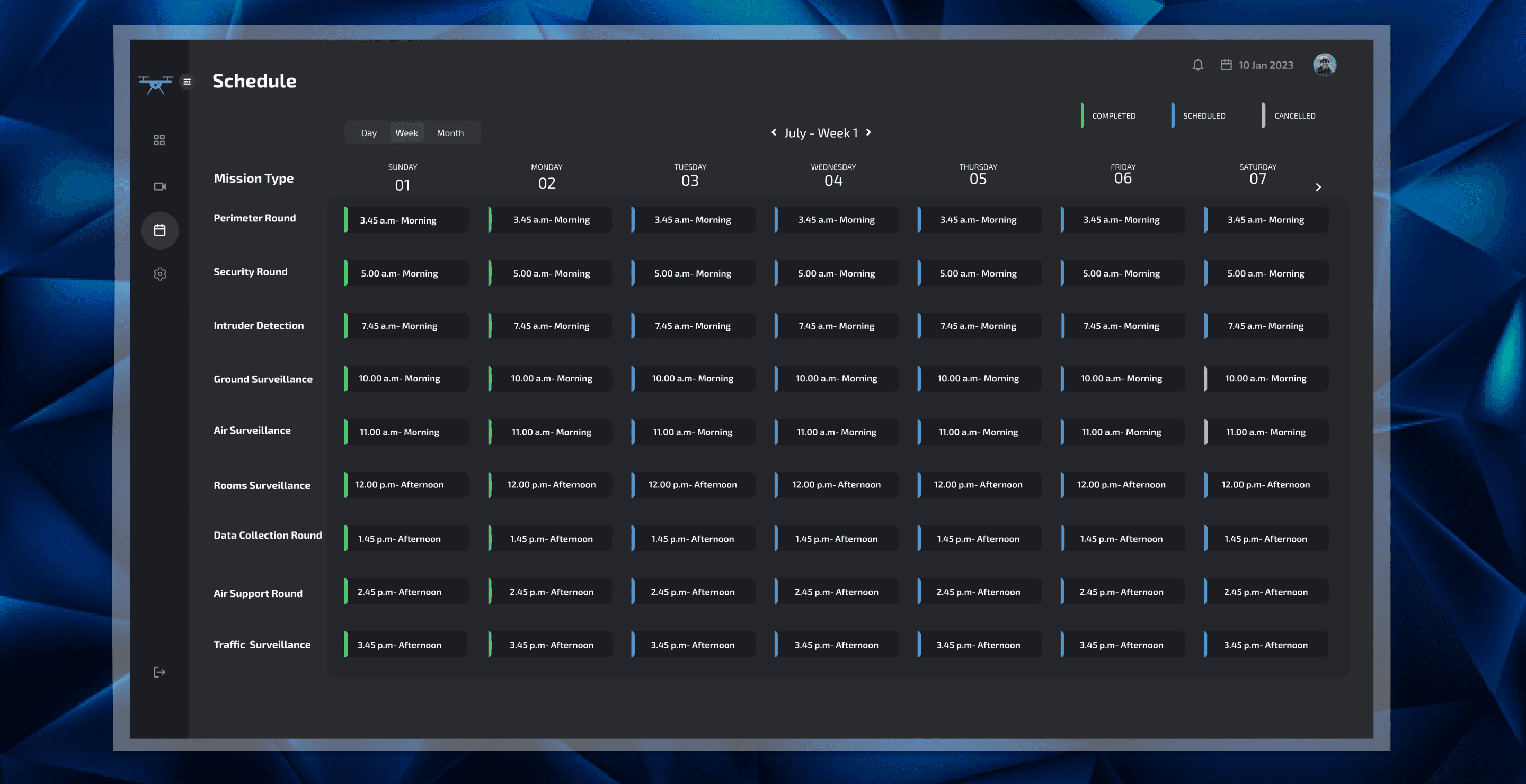Open the user profile avatar
The width and height of the screenshot is (1526, 784).
[x=1325, y=65]
